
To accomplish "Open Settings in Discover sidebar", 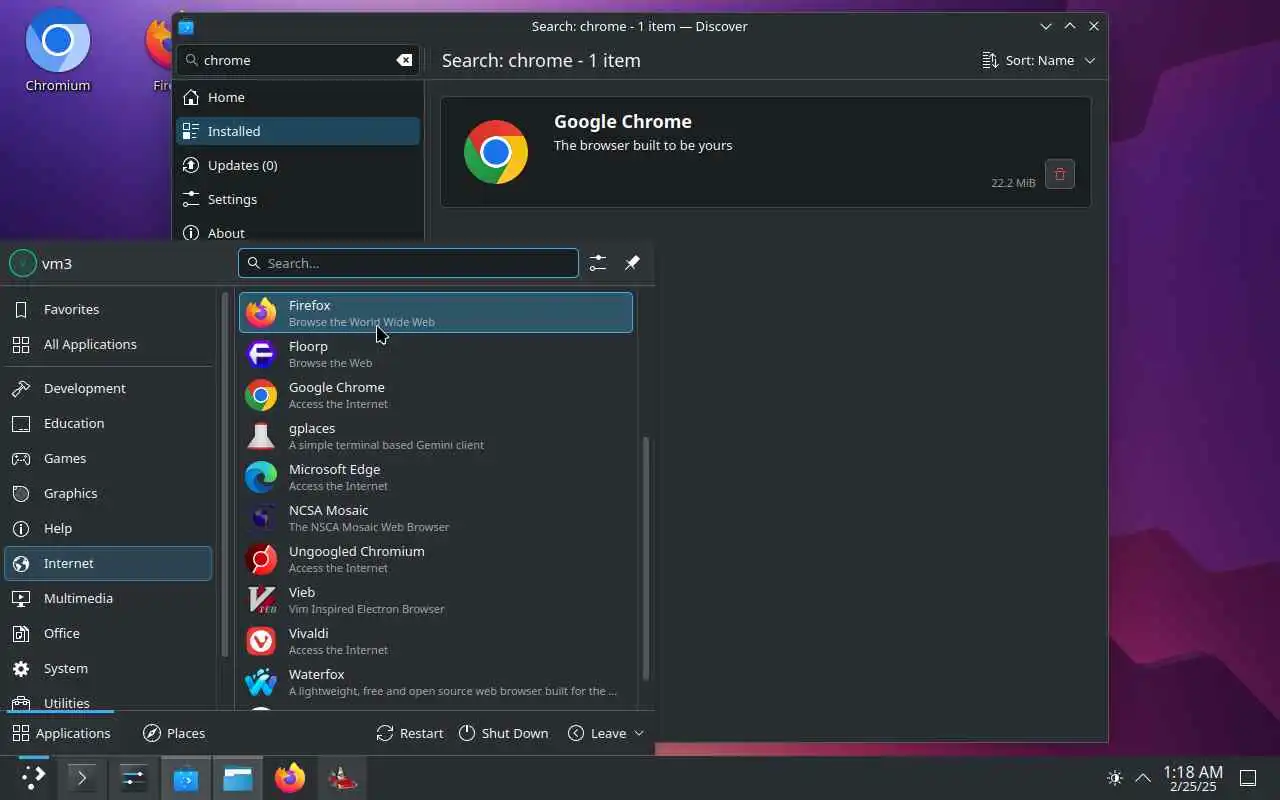I will tap(298, 199).
